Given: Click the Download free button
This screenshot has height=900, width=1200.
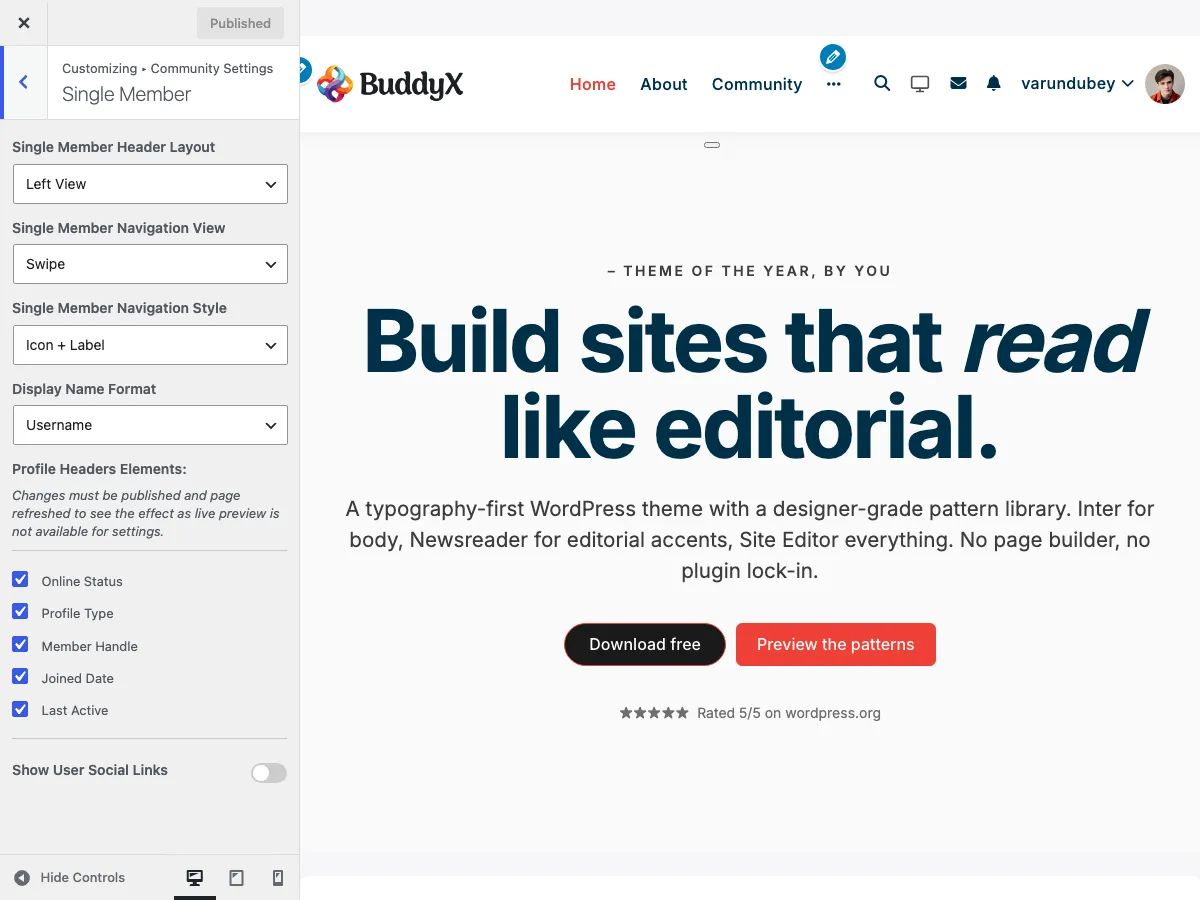Looking at the screenshot, I should 645,644.
